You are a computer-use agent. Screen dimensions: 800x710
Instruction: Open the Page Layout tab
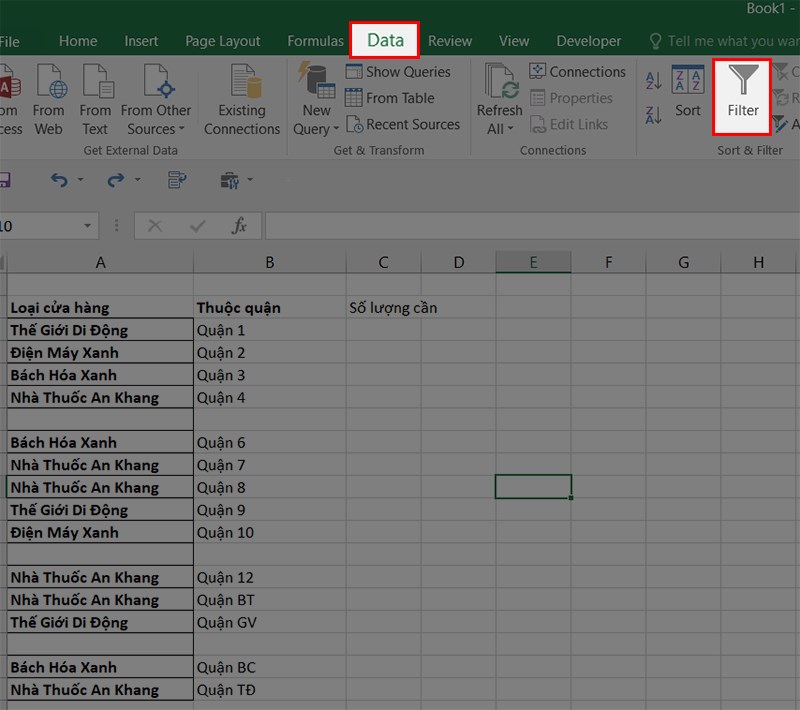222,41
